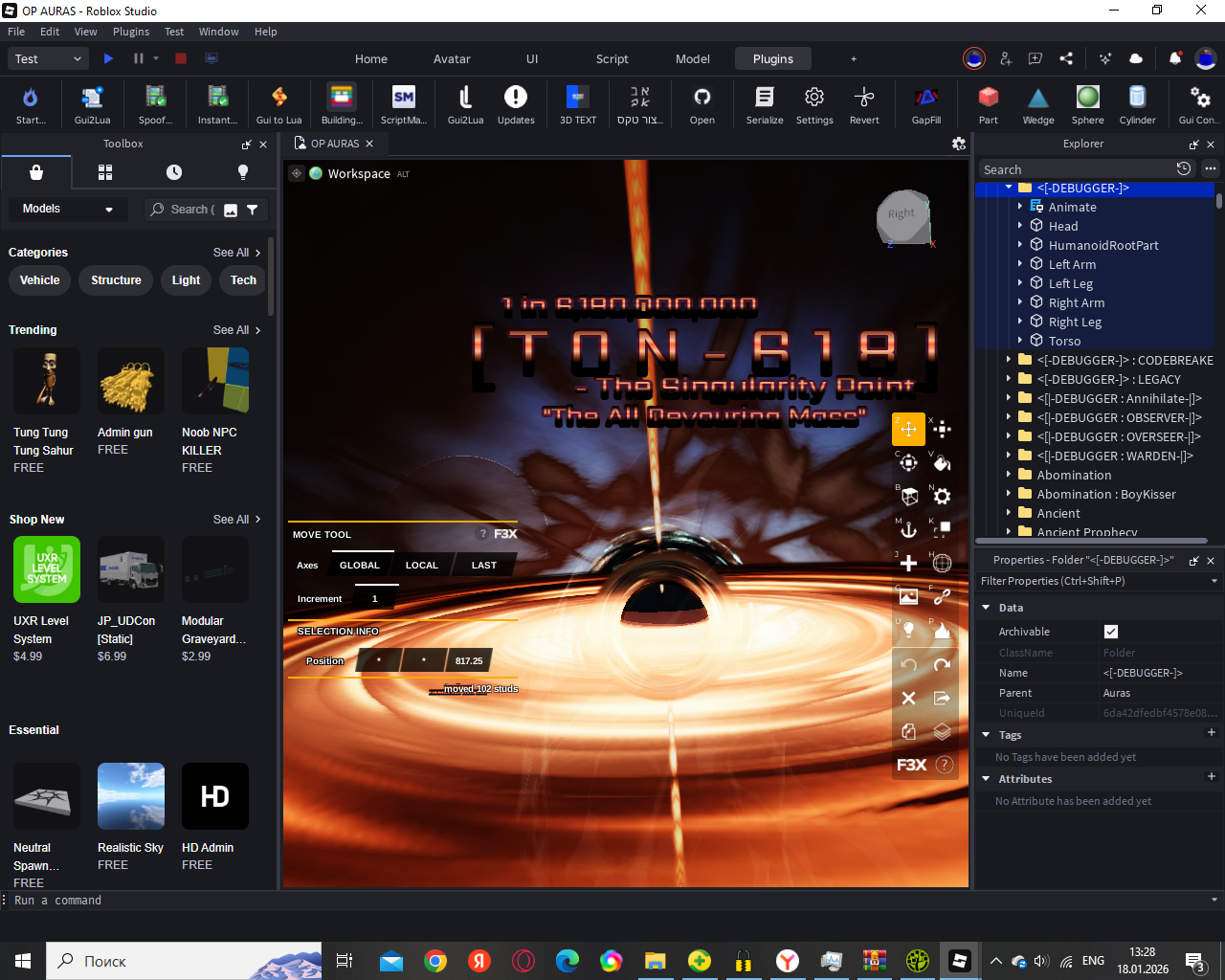Open the Models category dropdown
Viewport: 1225px width, 980px height.
coord(68,209)
